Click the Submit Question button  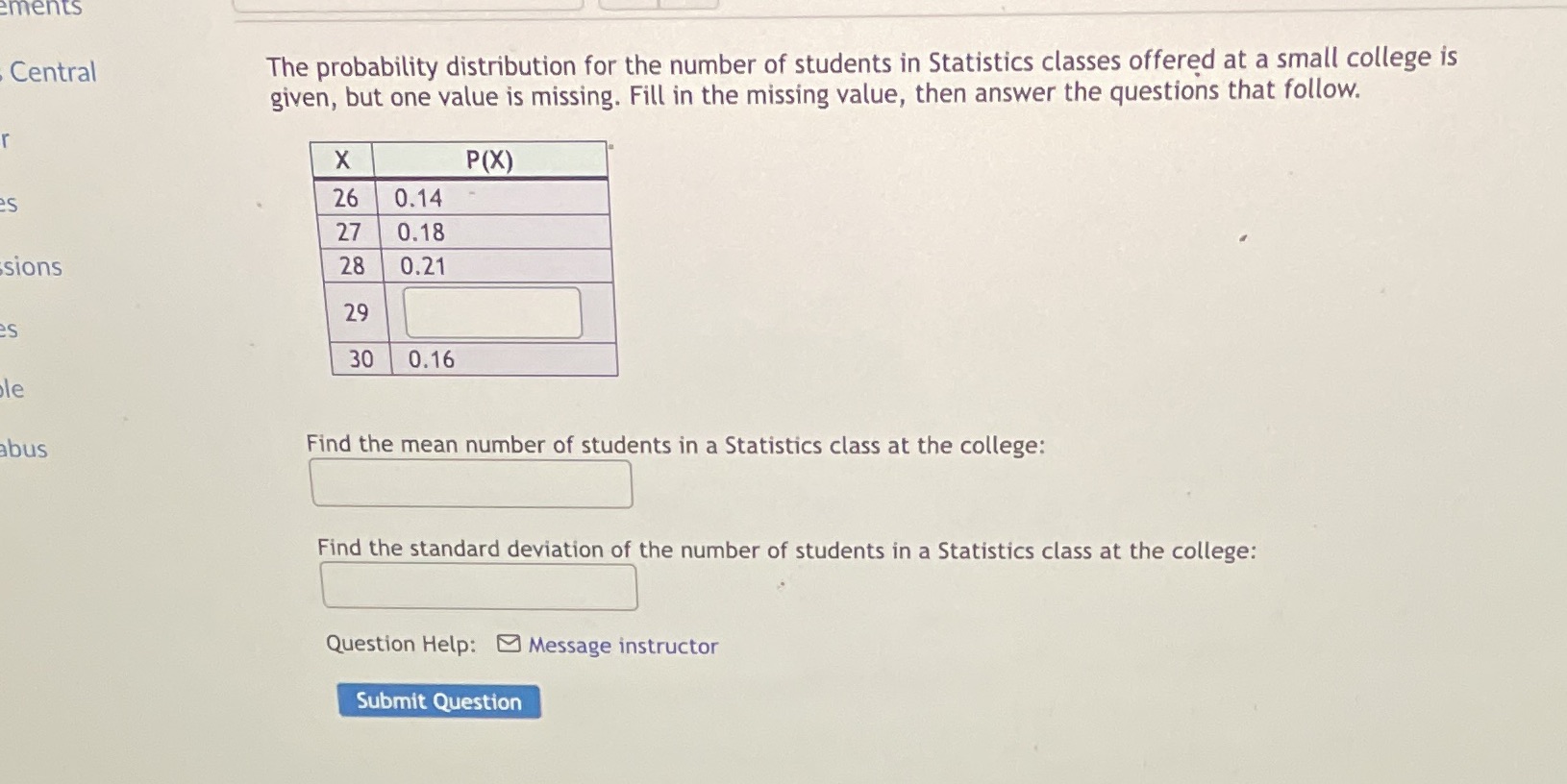[438, 701]
